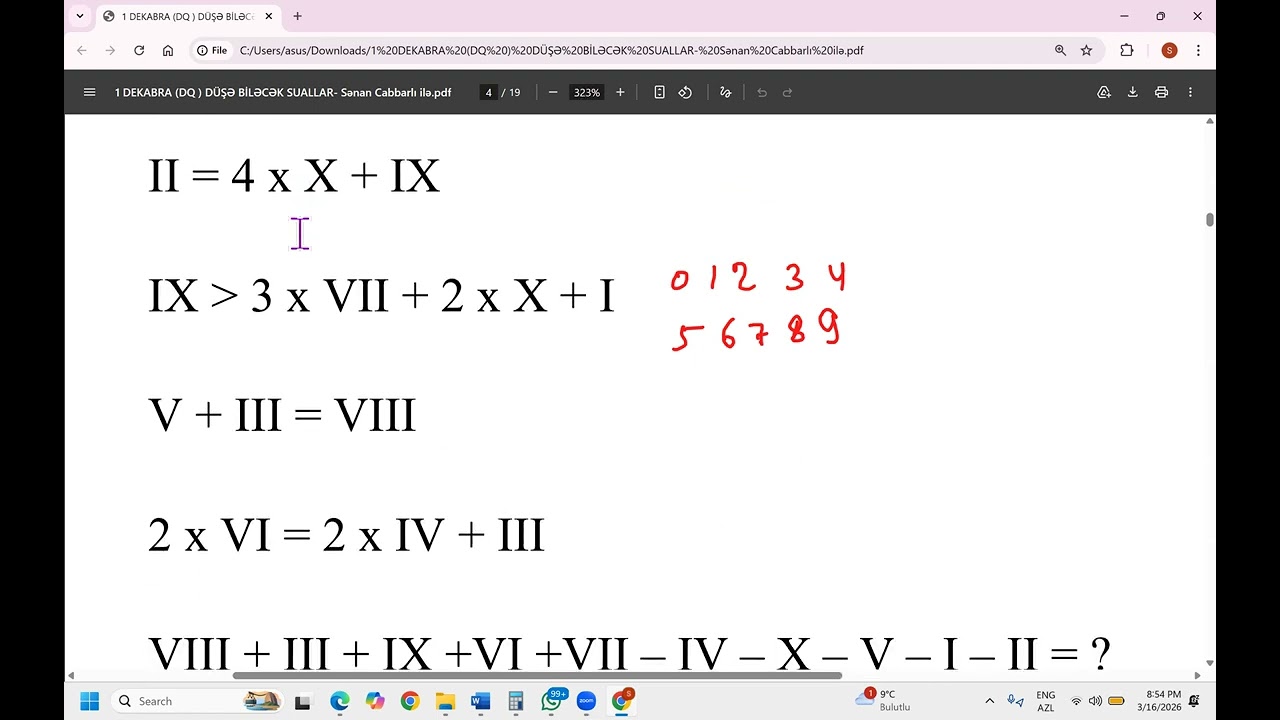The height and width of the screenshot is (720, 1280).
Task: Click the scroll up arrow
Action: point(1210,121)
